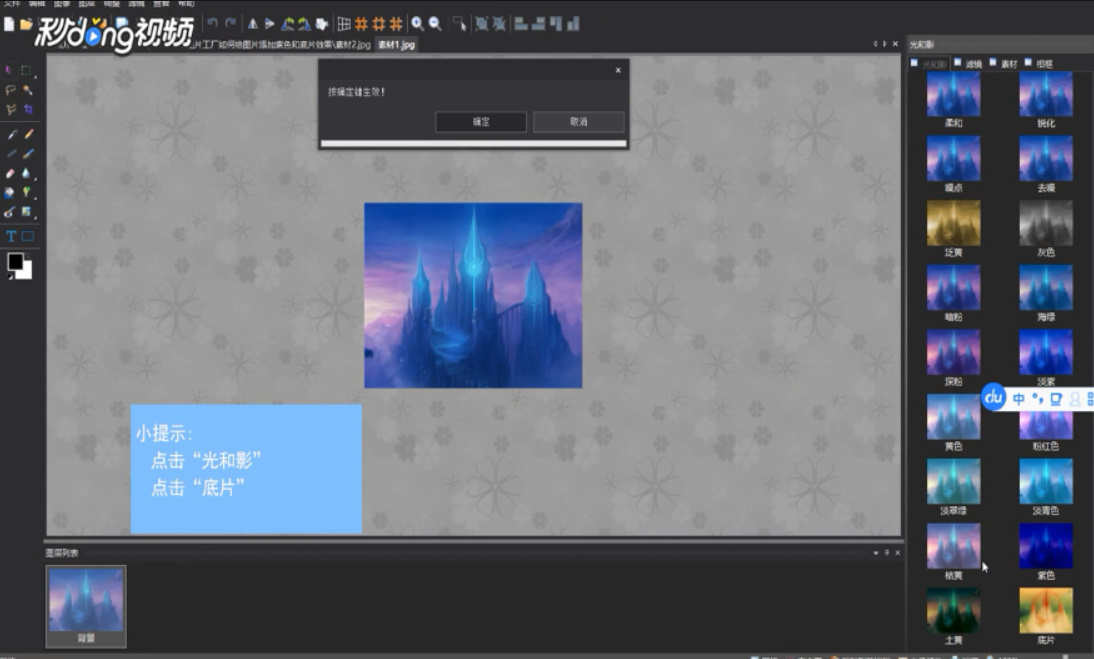Click the Baidu input method du icon
1094x659 pixels.
pos(993,397)
